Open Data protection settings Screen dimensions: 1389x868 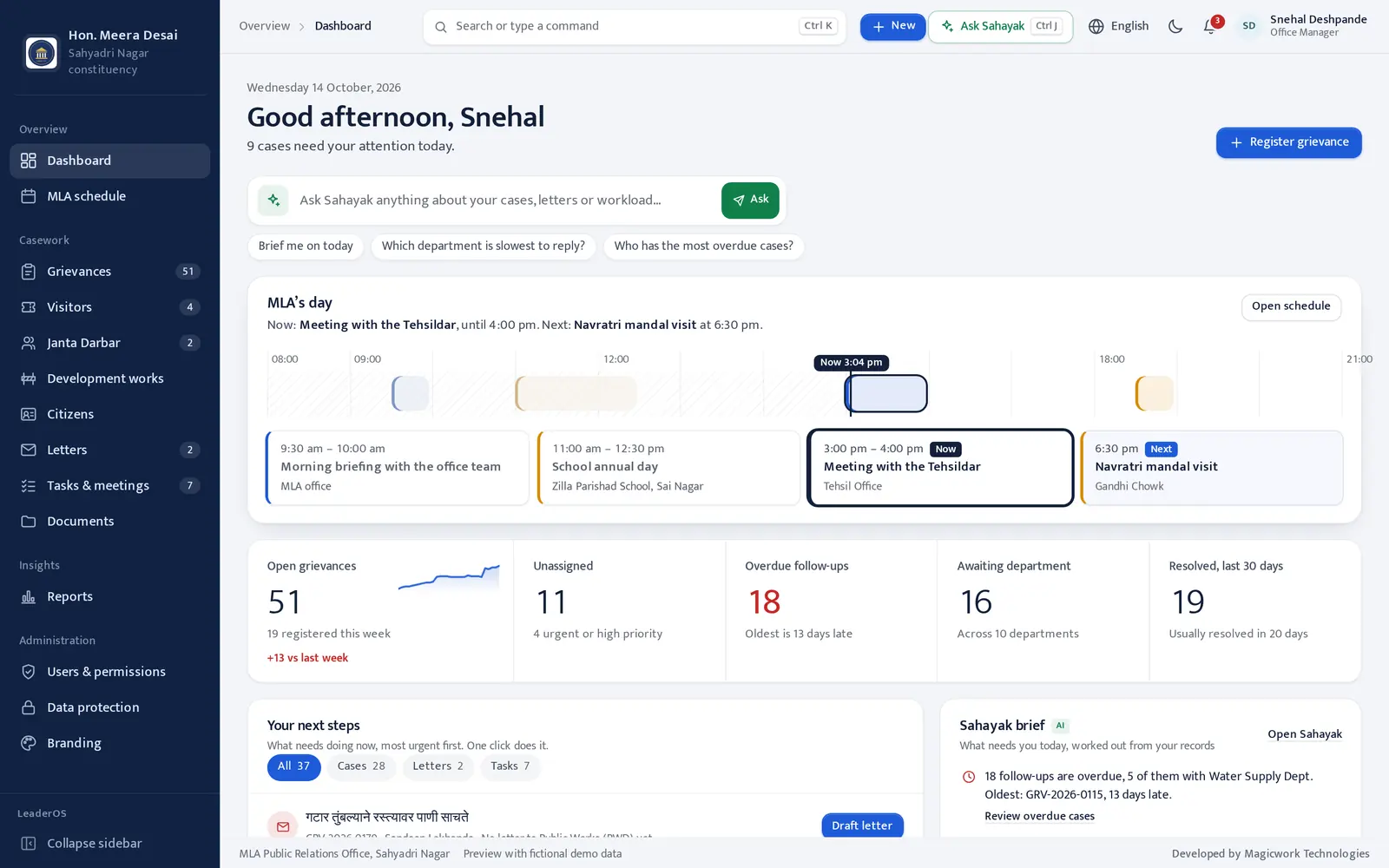click(x=109, y=707)
